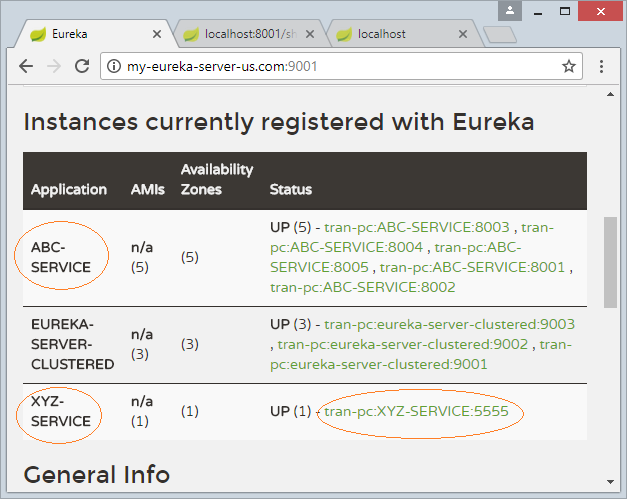Click the 'UP (5)' status text
The height and width of the screenshot is (499, 627).
click(290, 228)
